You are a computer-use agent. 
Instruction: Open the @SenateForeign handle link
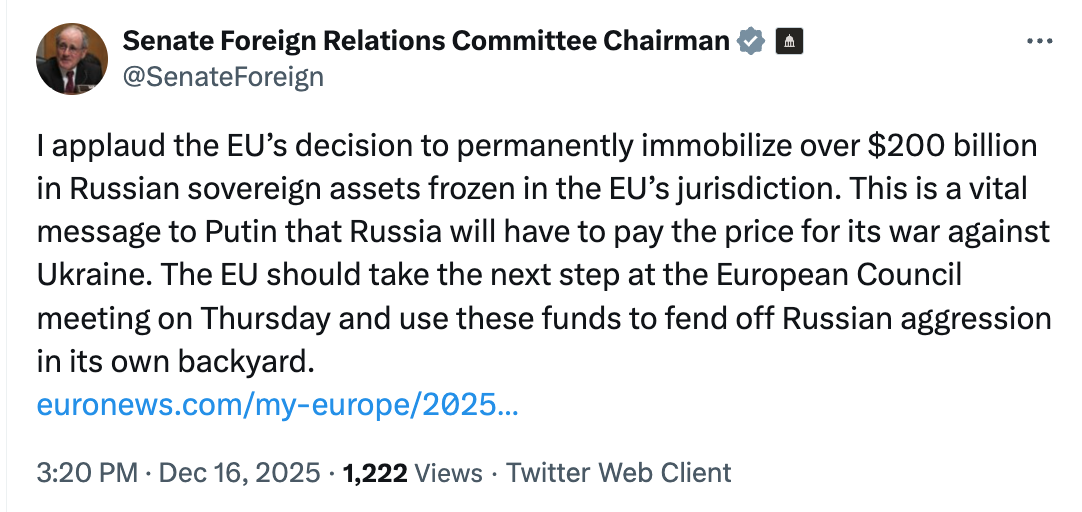point(222,76)
